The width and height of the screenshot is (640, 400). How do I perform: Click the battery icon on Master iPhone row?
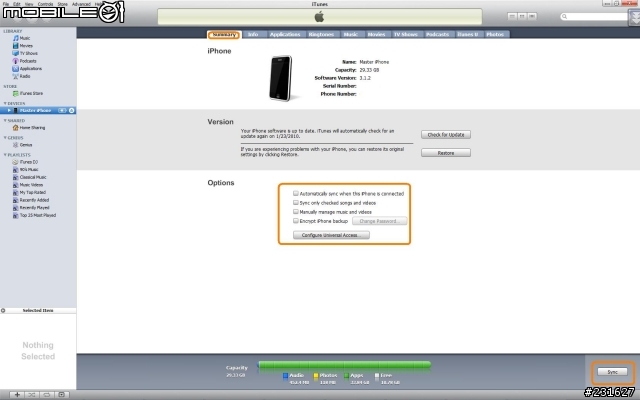tap(62, 110)
